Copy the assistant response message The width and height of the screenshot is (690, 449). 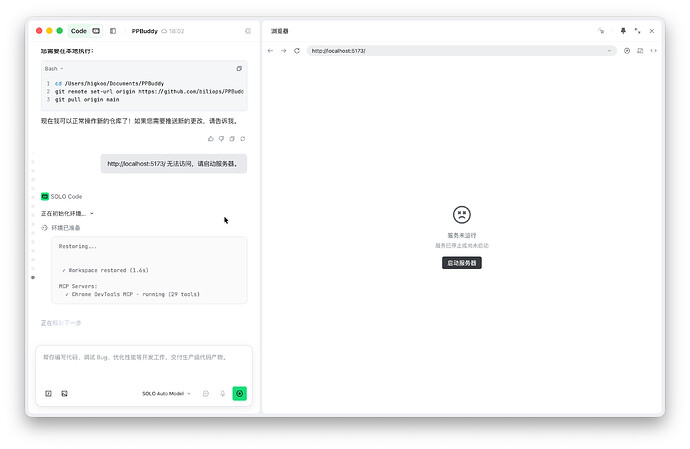(x=232, y=139)
